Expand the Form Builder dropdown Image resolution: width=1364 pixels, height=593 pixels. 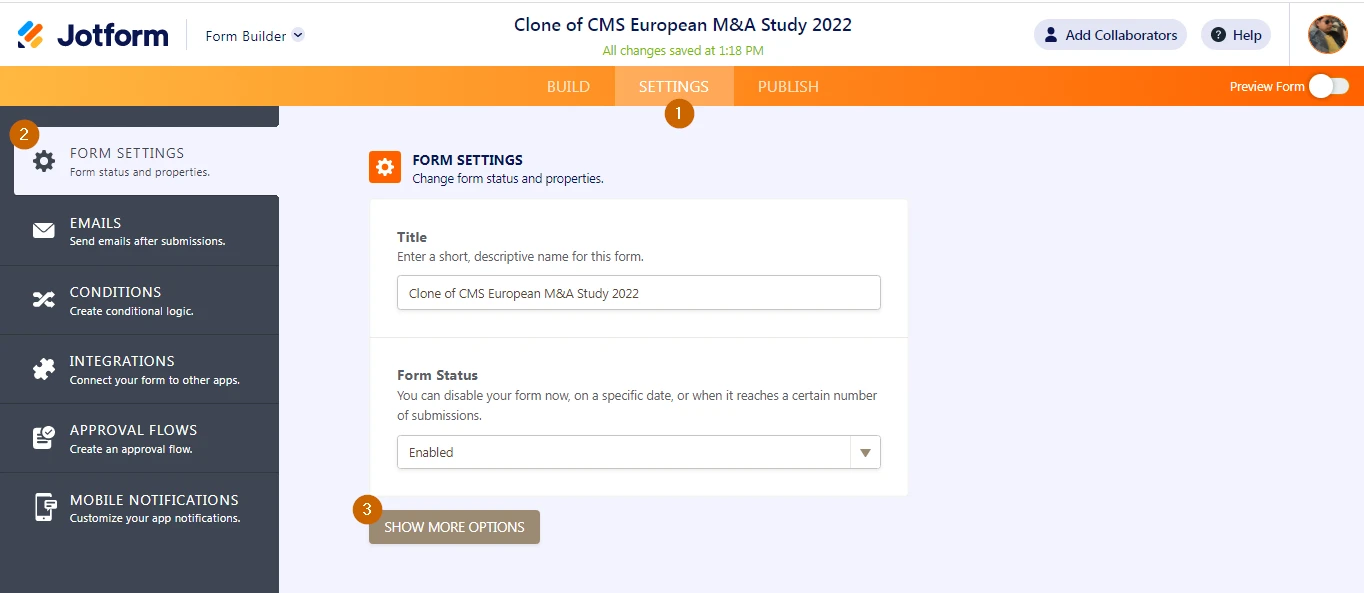(255, 36)
